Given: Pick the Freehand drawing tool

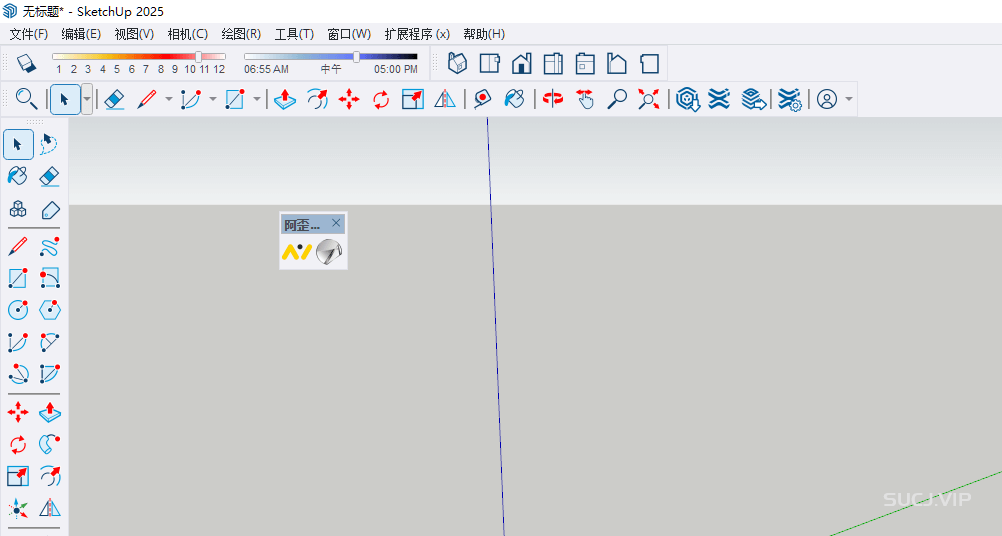Looking at the screenshot, I should coord(49,246).
